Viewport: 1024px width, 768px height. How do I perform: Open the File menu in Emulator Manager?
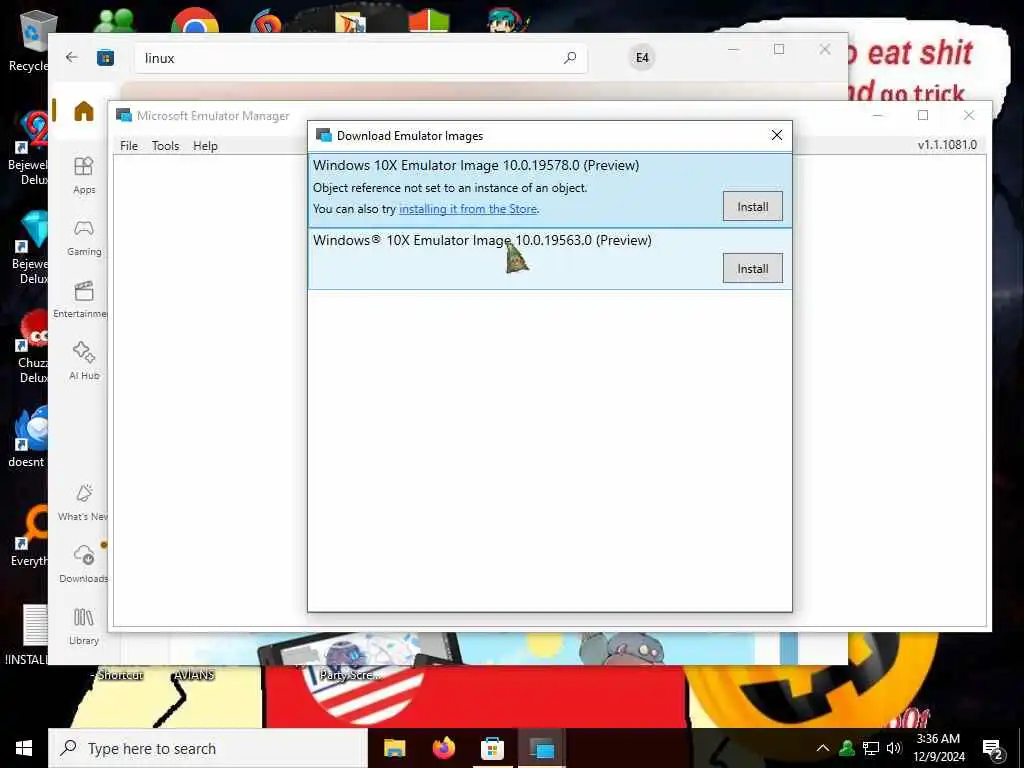click(129, 146)
